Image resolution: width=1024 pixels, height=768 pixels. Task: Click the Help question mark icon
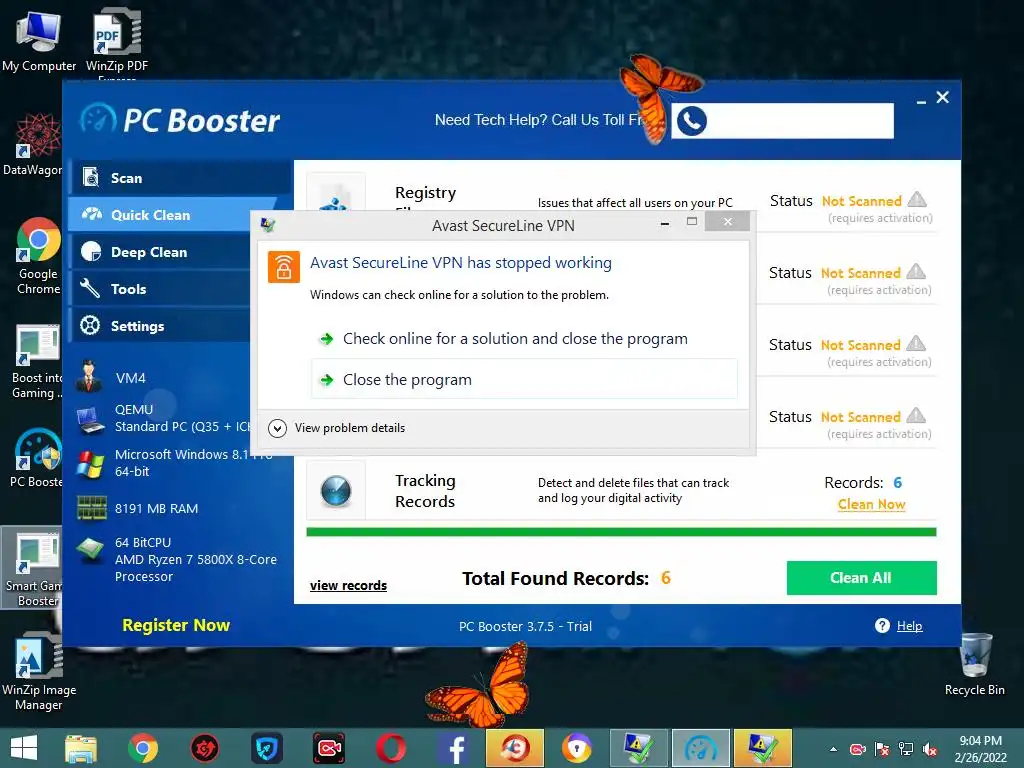click(x=882, y=626)
